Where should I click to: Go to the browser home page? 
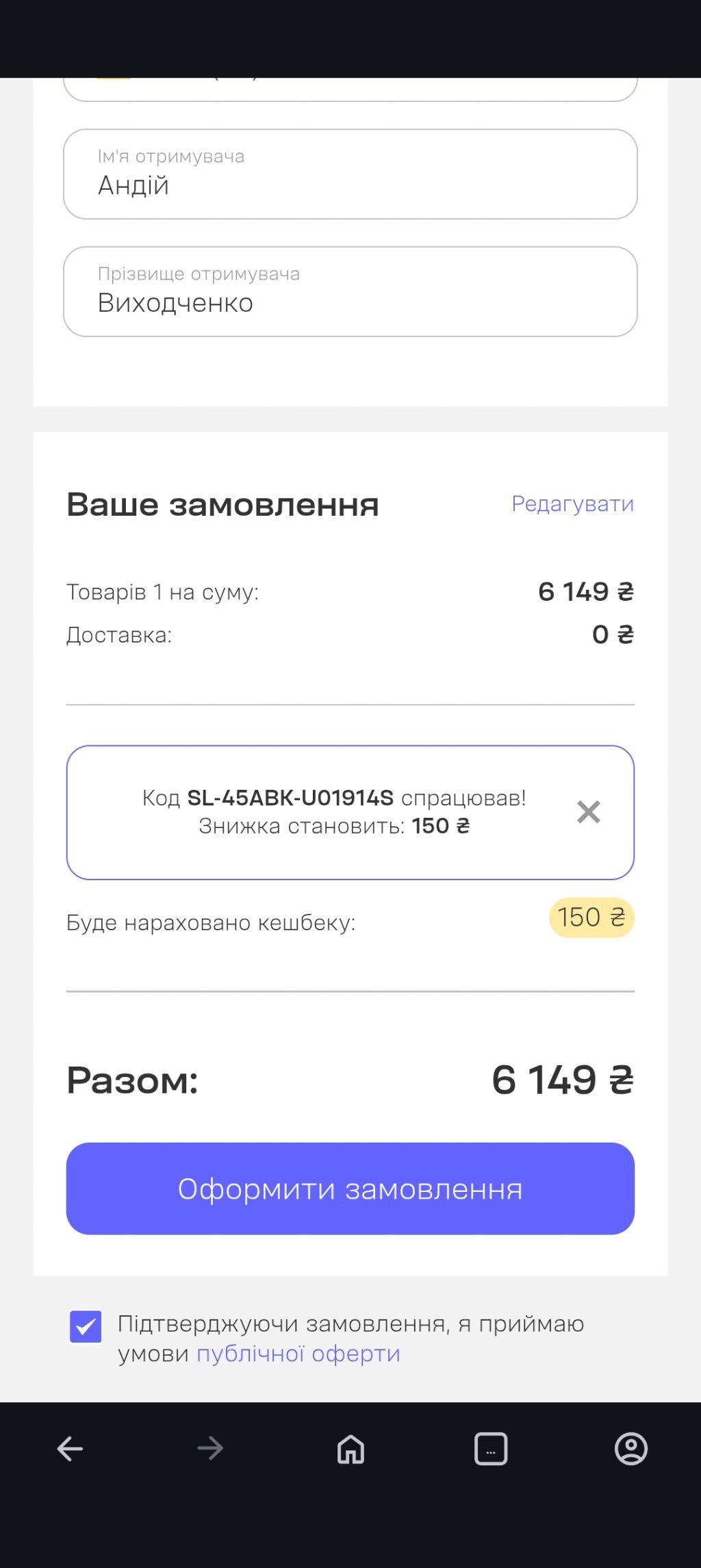tap(350, 1448)
